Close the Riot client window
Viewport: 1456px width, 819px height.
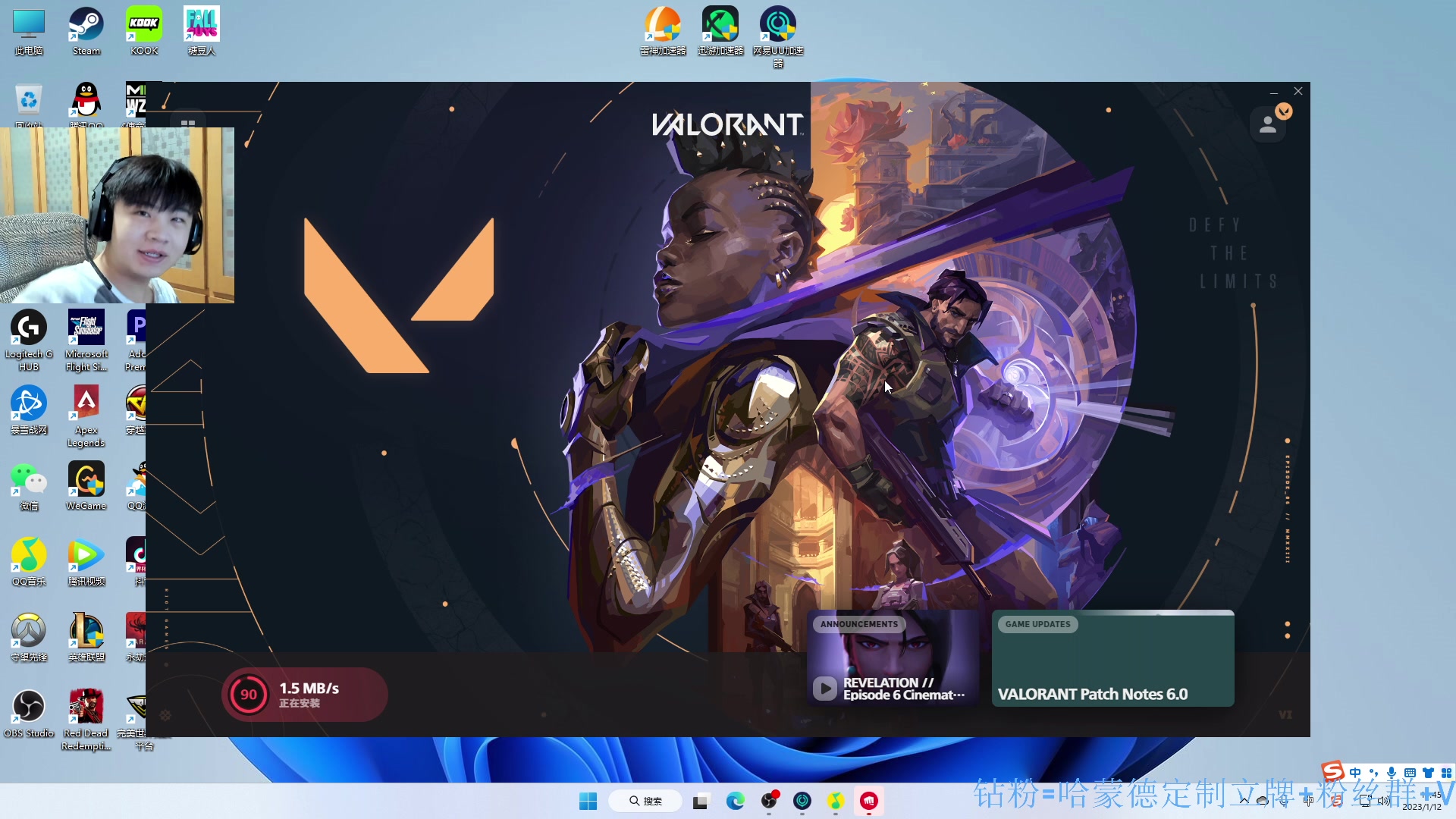click(1298, 92)
